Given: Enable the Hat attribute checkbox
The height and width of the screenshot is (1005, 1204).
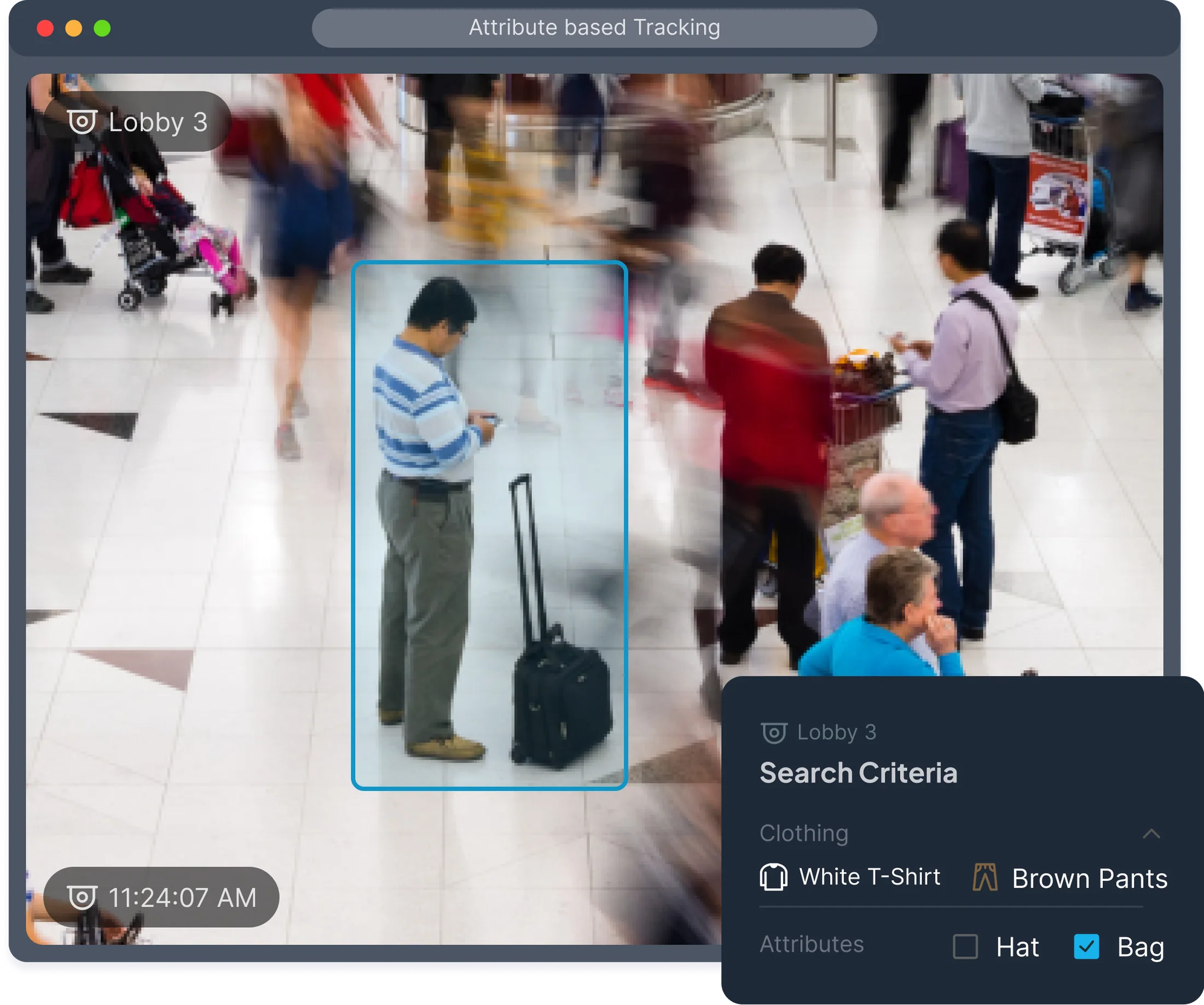Looking at the screenshot, I should tap(965, 946).
